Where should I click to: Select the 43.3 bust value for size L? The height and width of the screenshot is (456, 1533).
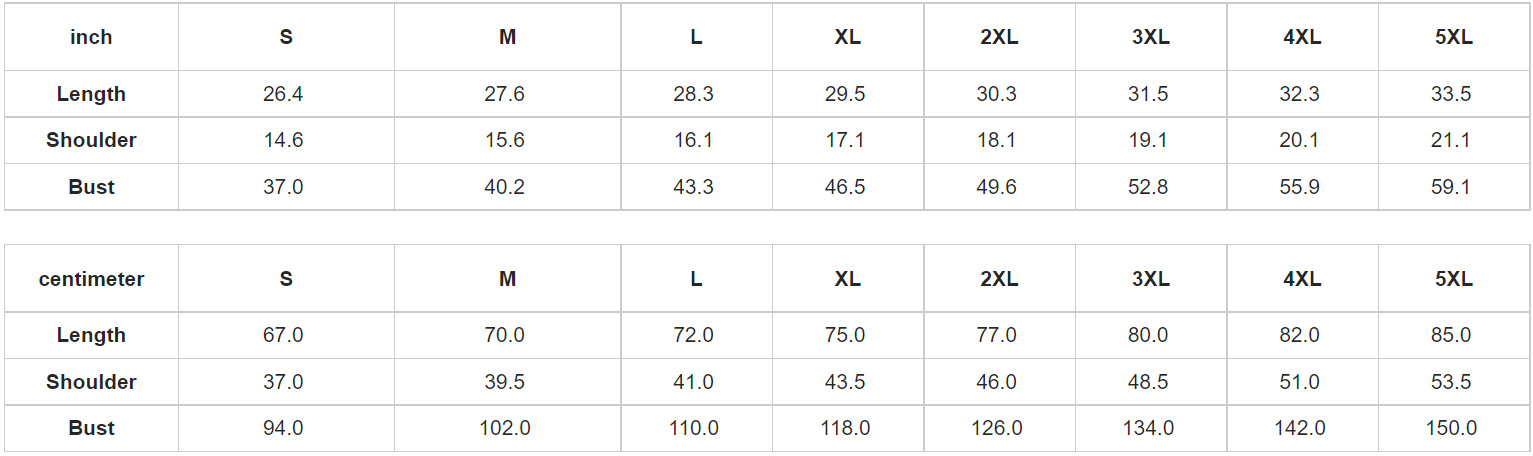pos(693,187)
